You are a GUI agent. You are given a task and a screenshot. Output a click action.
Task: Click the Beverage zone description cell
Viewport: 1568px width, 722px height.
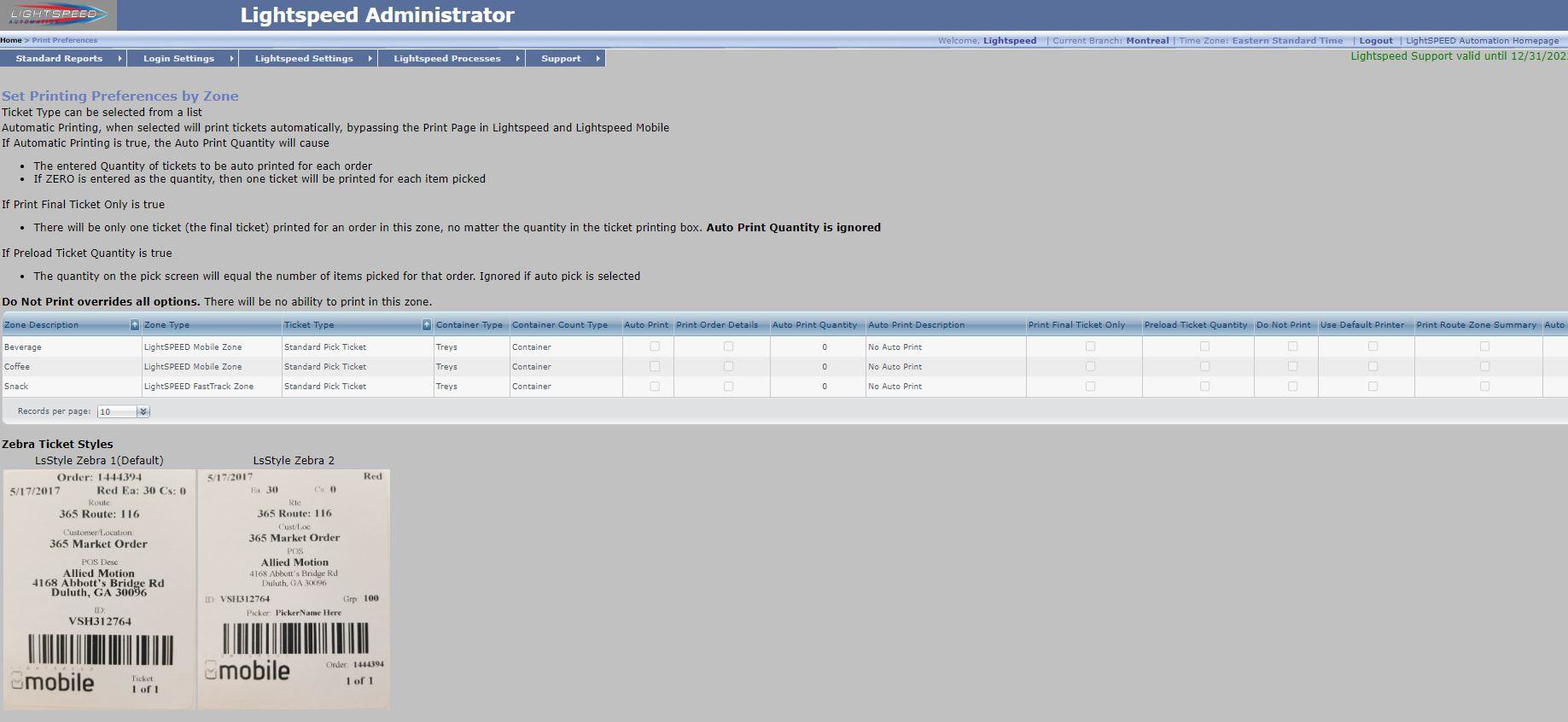click(72, 347)
